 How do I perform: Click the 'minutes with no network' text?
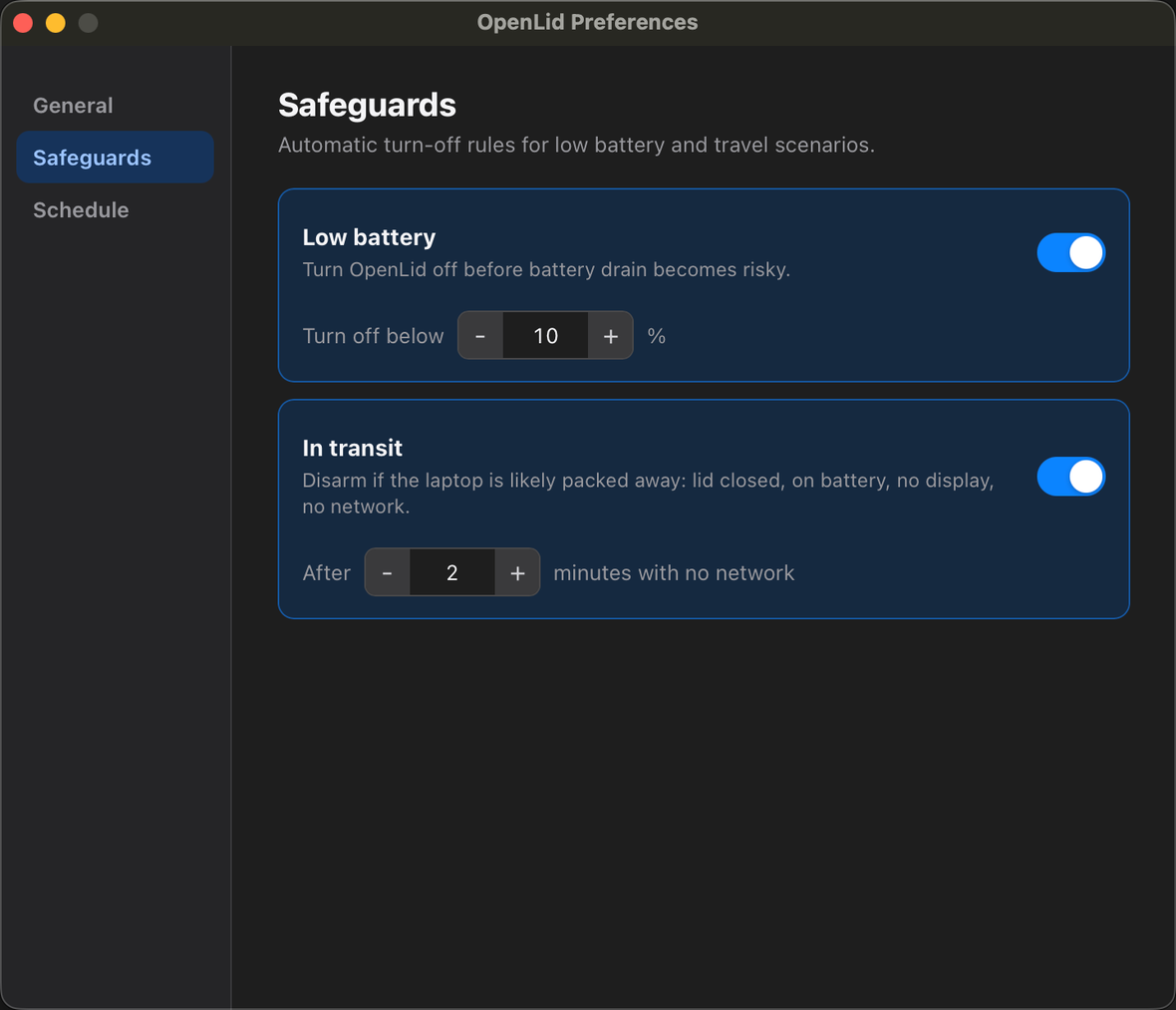[x=674, y=572]
